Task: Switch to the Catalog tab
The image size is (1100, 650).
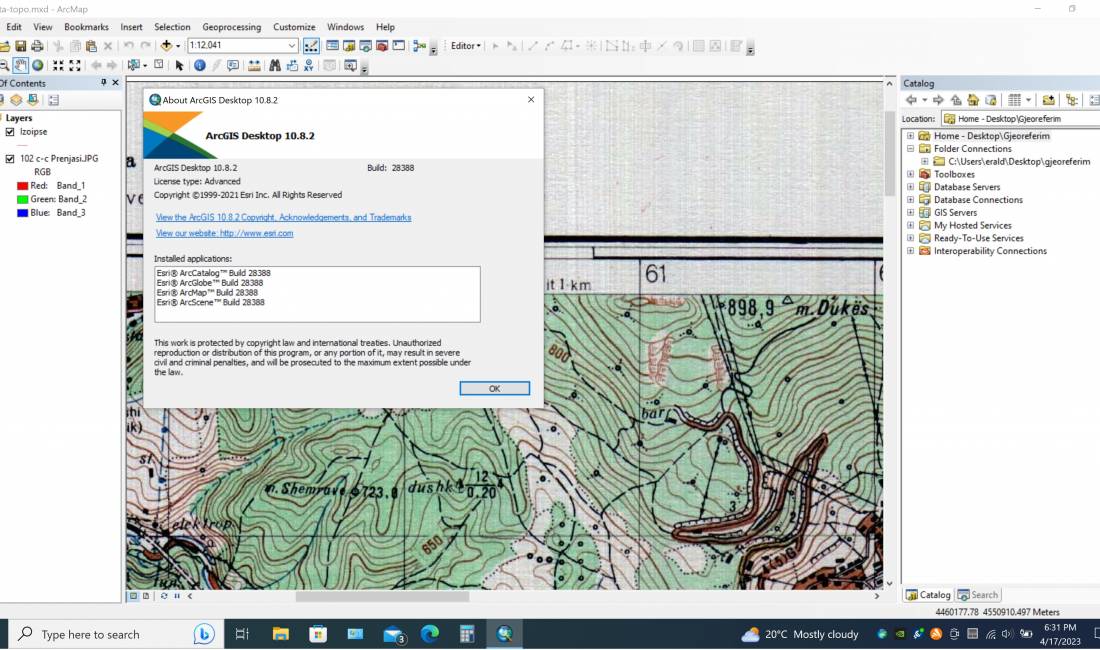Action: coord(927,595)
